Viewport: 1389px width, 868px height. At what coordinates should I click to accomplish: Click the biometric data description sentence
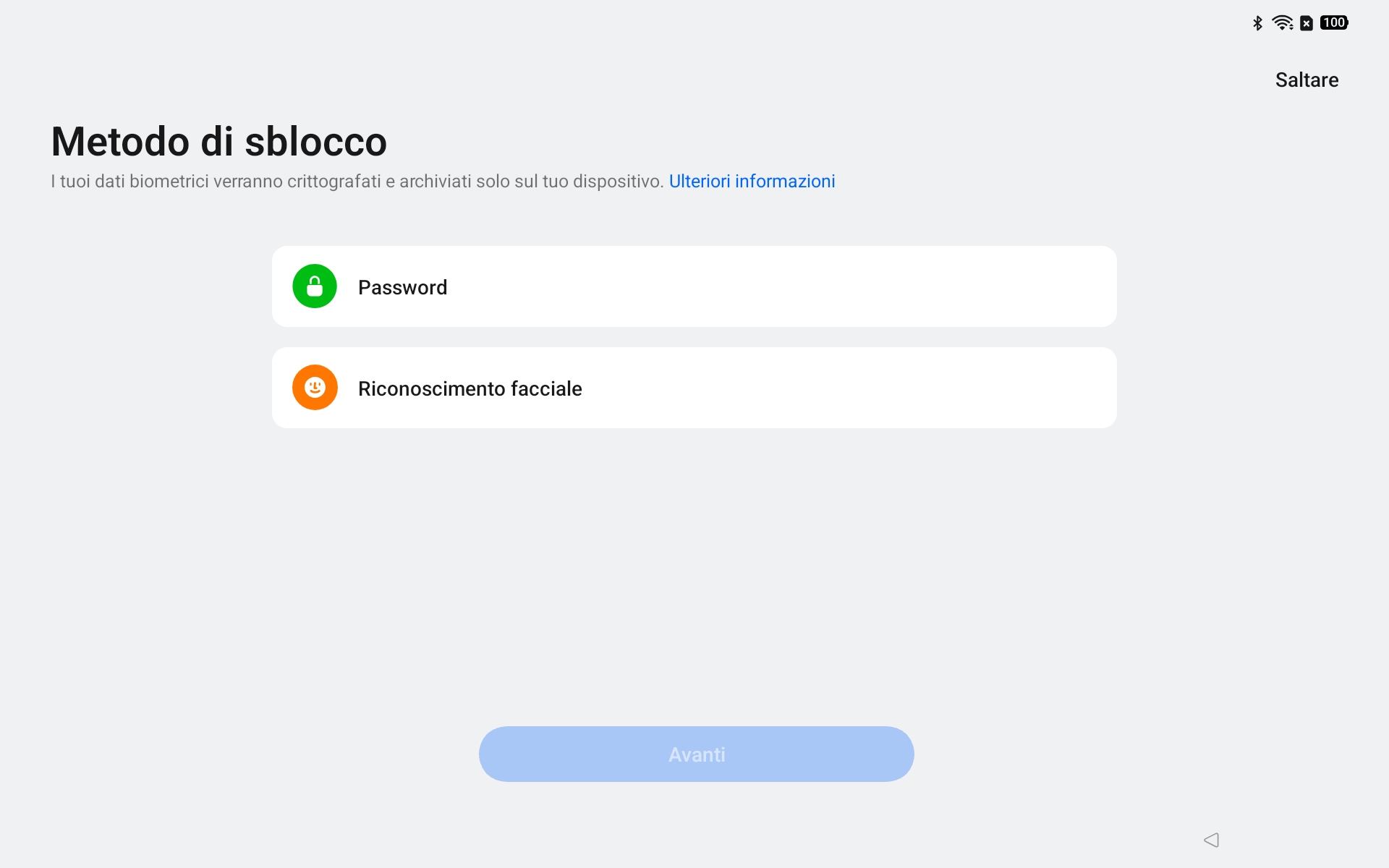[357, 181]
